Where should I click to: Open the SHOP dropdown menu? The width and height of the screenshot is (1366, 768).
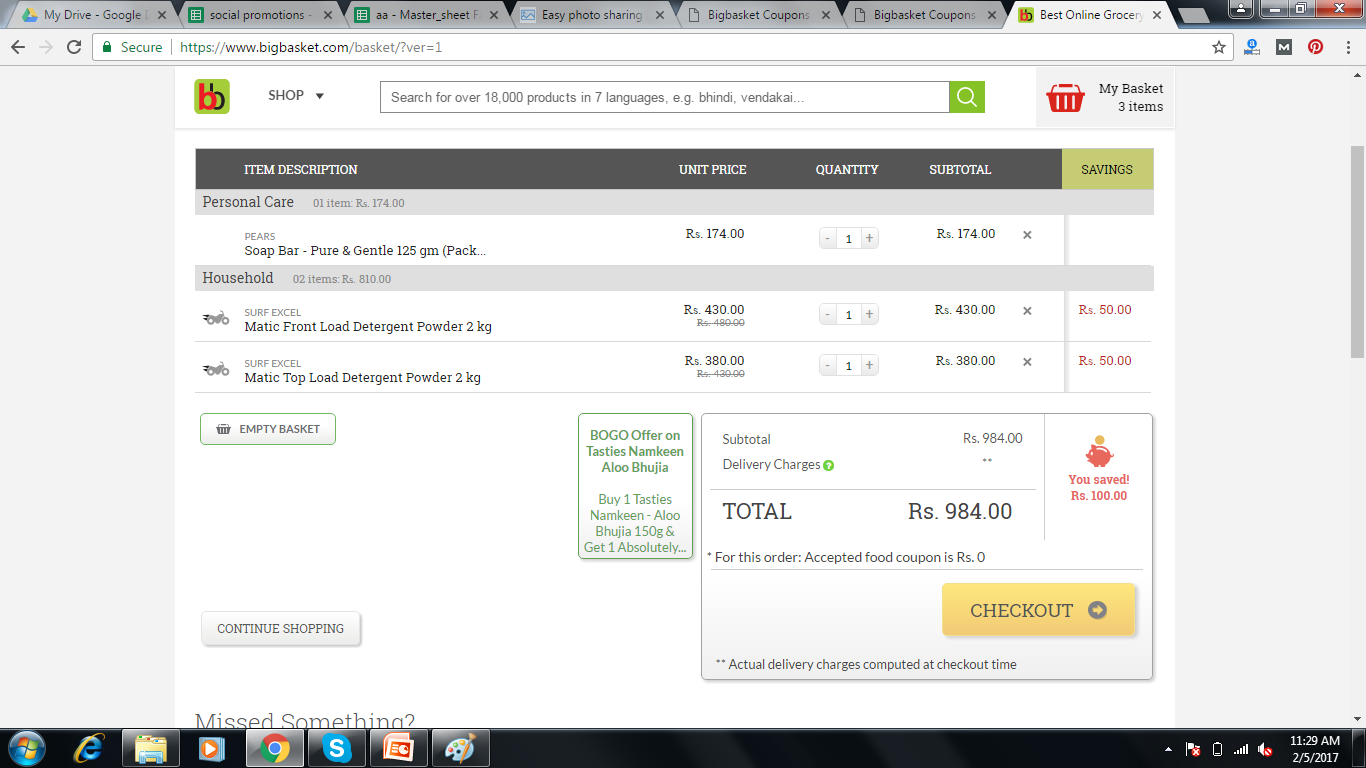296,96
